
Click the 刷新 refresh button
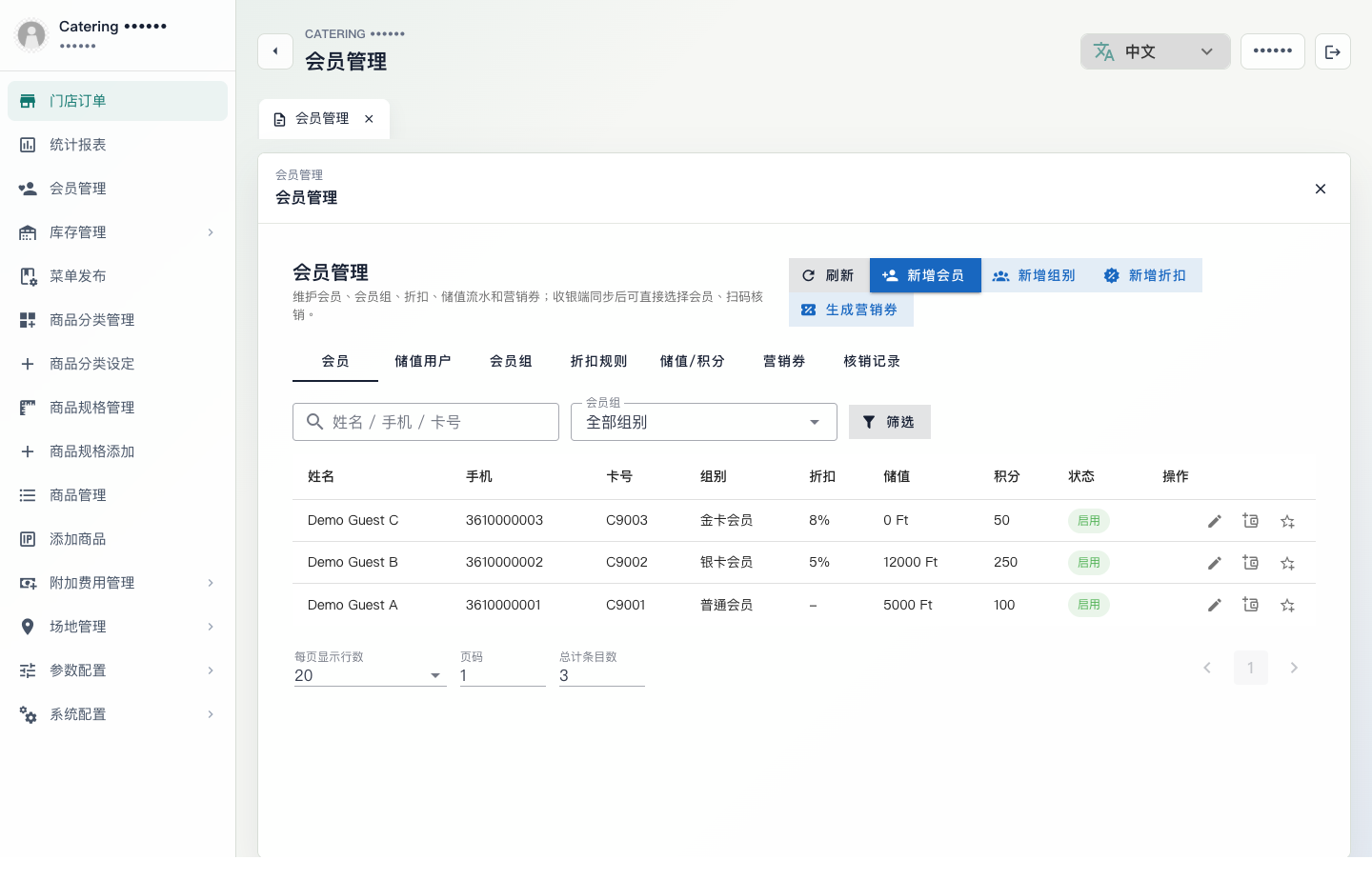point(829,275)
